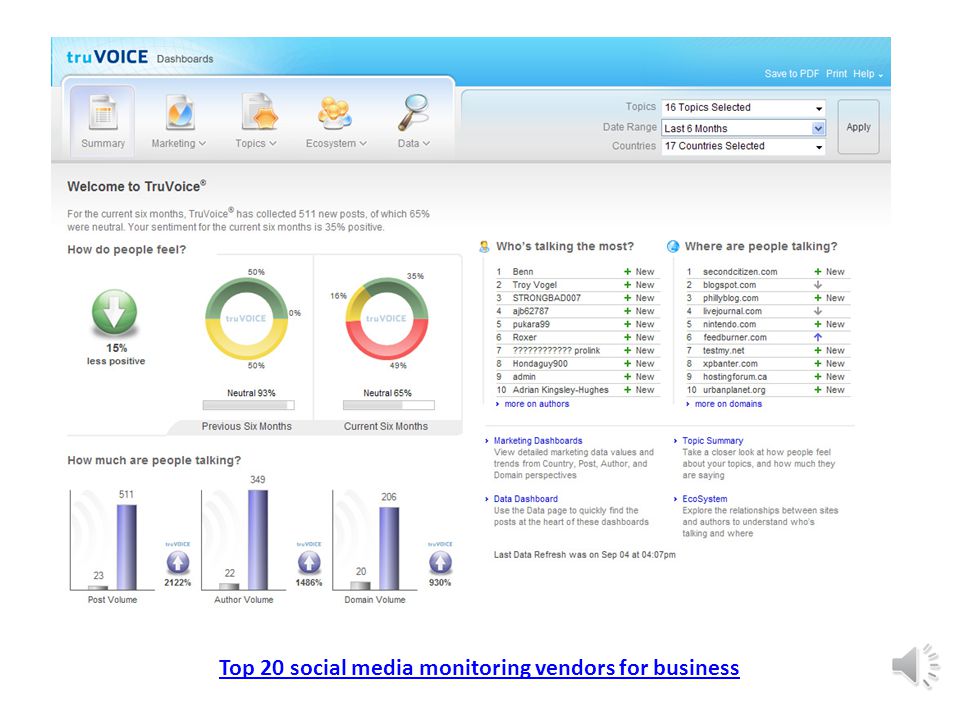Click the Topics document icon

pyautogui.click(x=260, y=111)
